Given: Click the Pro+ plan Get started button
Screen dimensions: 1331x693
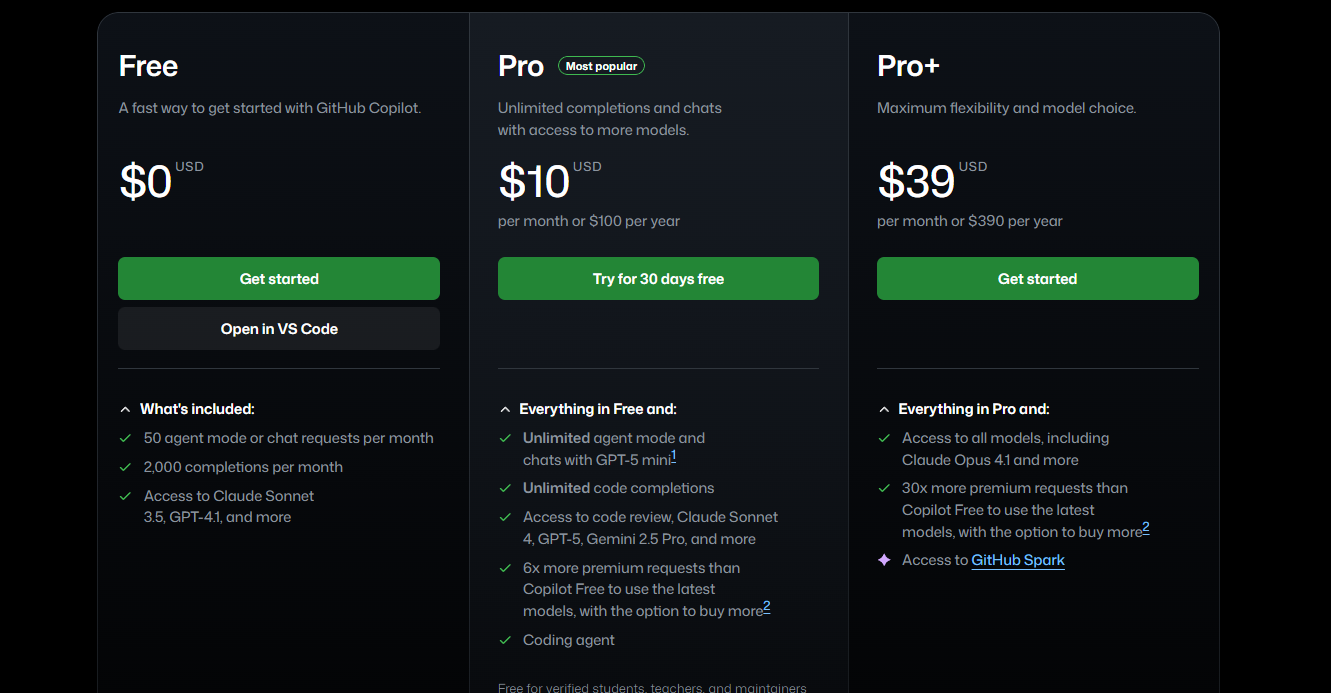Looking at the screenshot, I should [1037, 279].
